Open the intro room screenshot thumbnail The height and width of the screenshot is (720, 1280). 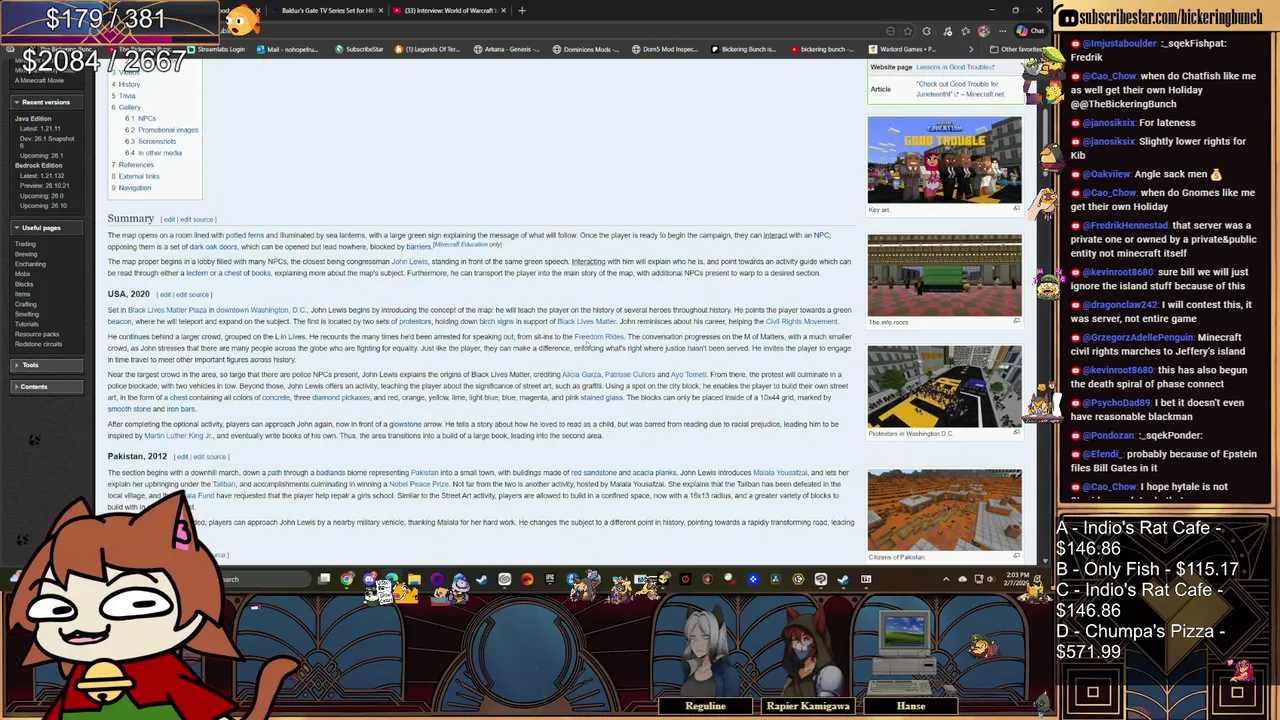[944, 275]
